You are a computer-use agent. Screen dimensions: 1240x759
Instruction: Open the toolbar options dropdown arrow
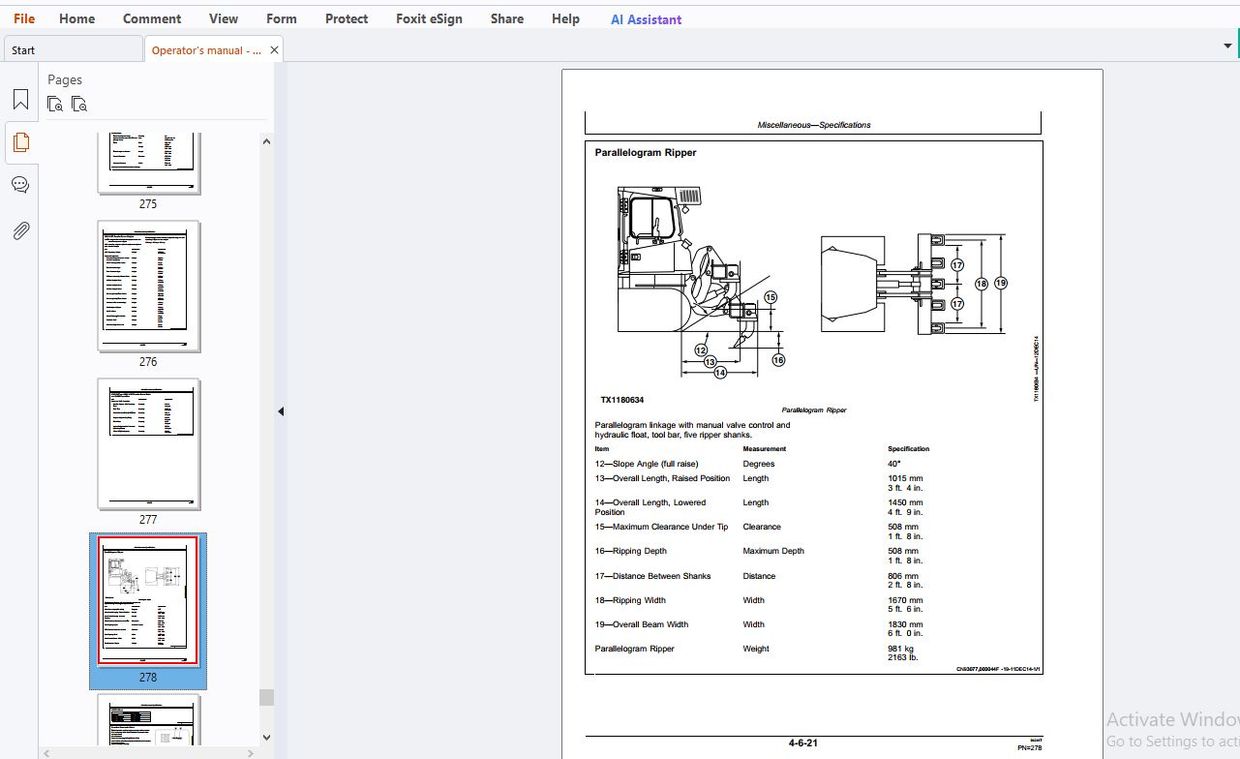tap(1227, 45)
